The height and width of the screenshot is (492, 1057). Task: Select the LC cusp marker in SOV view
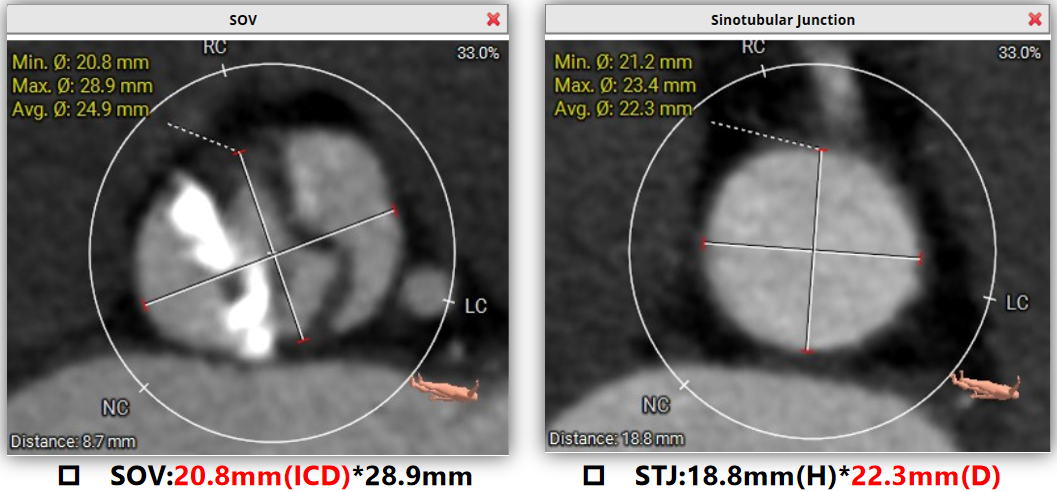[x=475, y=306]
